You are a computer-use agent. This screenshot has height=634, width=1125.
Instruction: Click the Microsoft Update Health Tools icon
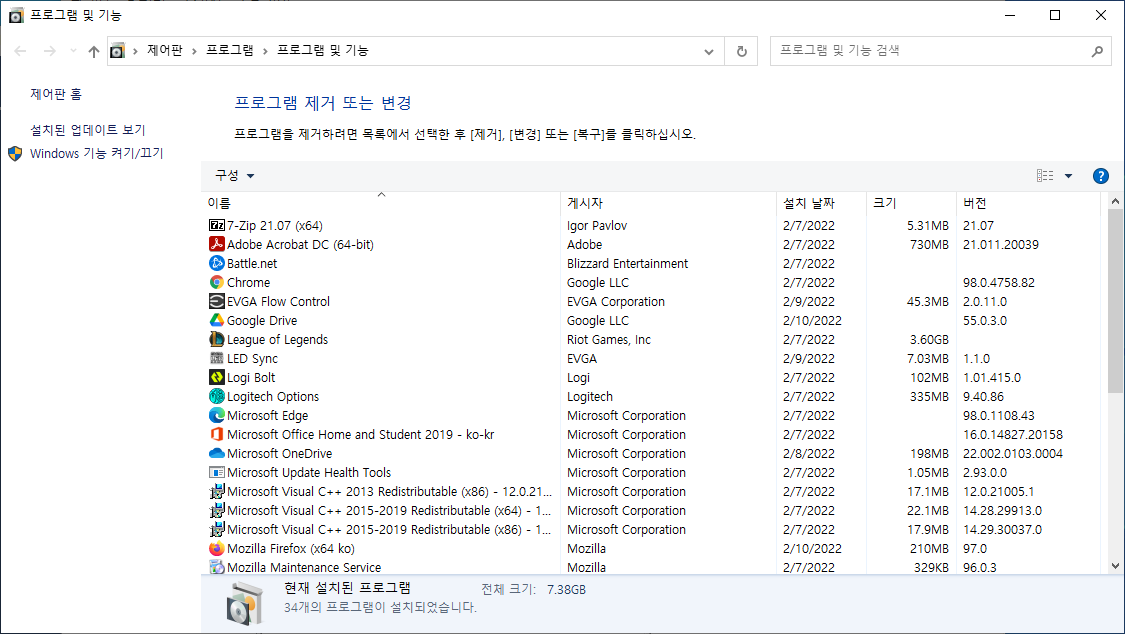[x=217, y=473]
